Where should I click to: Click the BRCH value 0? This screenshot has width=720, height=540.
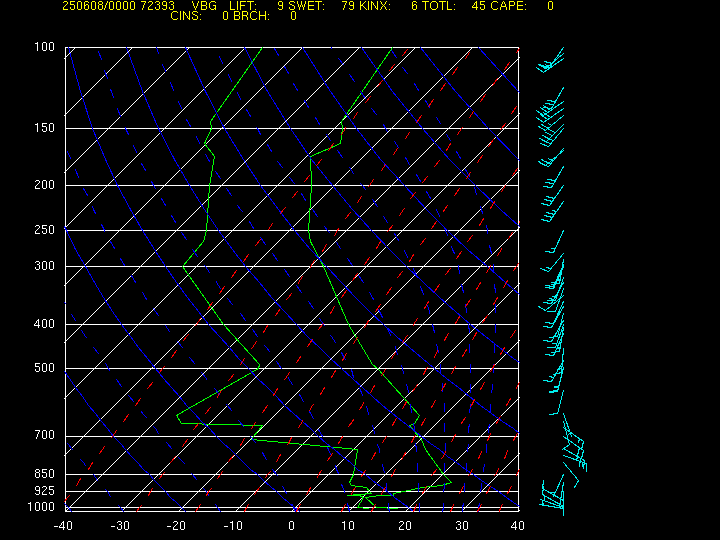293,16
